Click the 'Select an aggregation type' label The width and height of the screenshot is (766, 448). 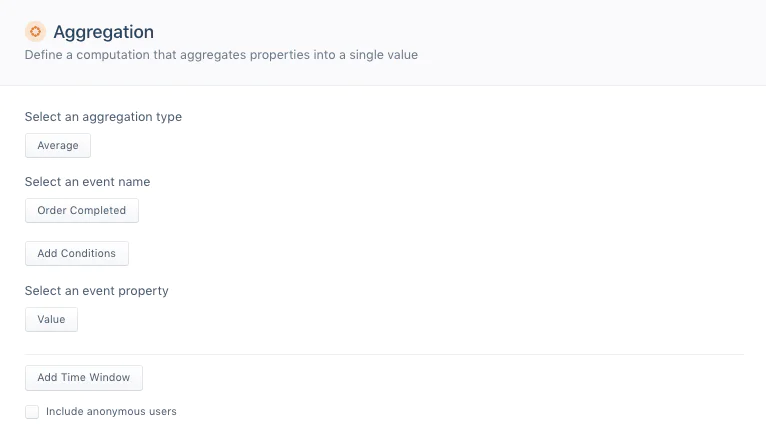(x=103, y=117)
